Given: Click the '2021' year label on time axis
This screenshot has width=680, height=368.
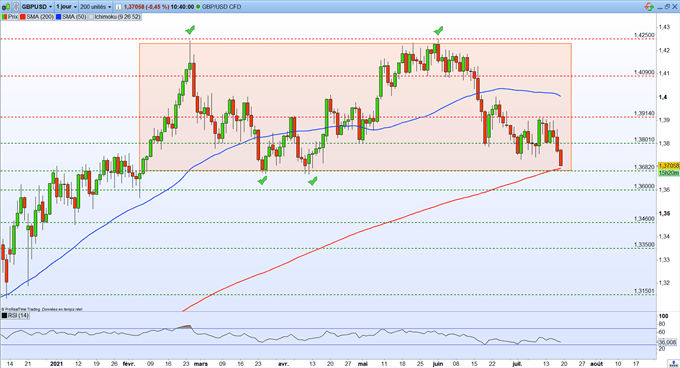Looking at the screenshot, I should (56, 364).
